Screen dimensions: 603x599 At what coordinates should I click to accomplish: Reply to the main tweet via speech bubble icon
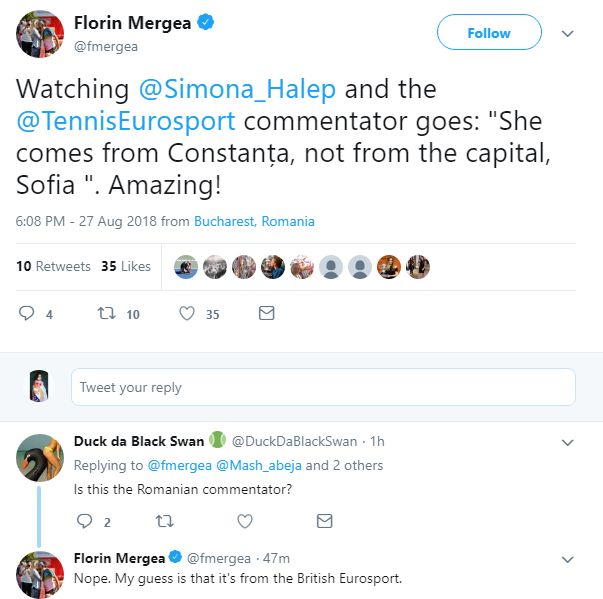pos(27,314)
